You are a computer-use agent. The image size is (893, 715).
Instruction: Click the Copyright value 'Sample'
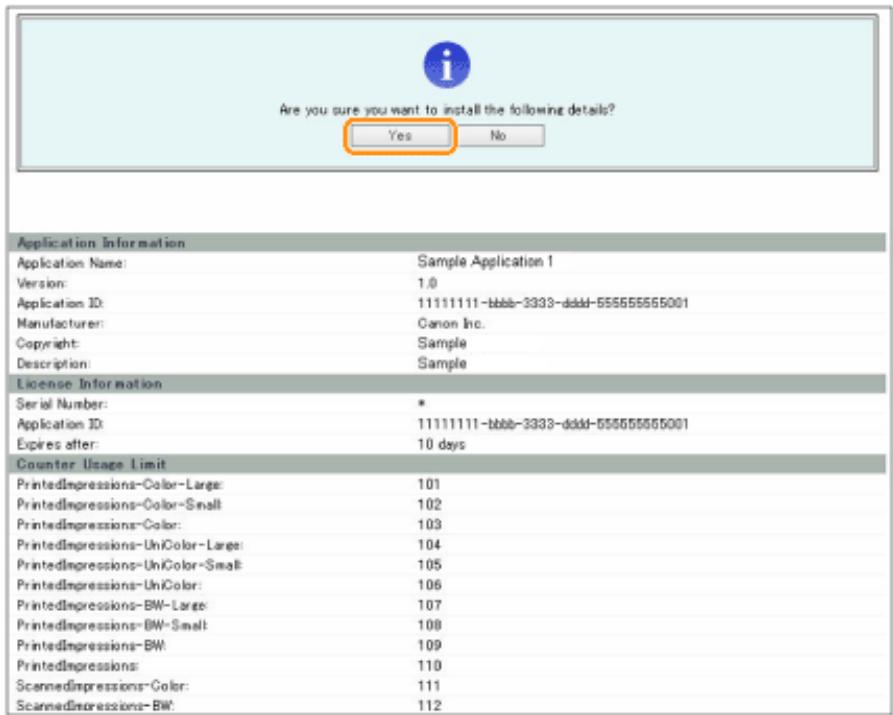point(442,343)
